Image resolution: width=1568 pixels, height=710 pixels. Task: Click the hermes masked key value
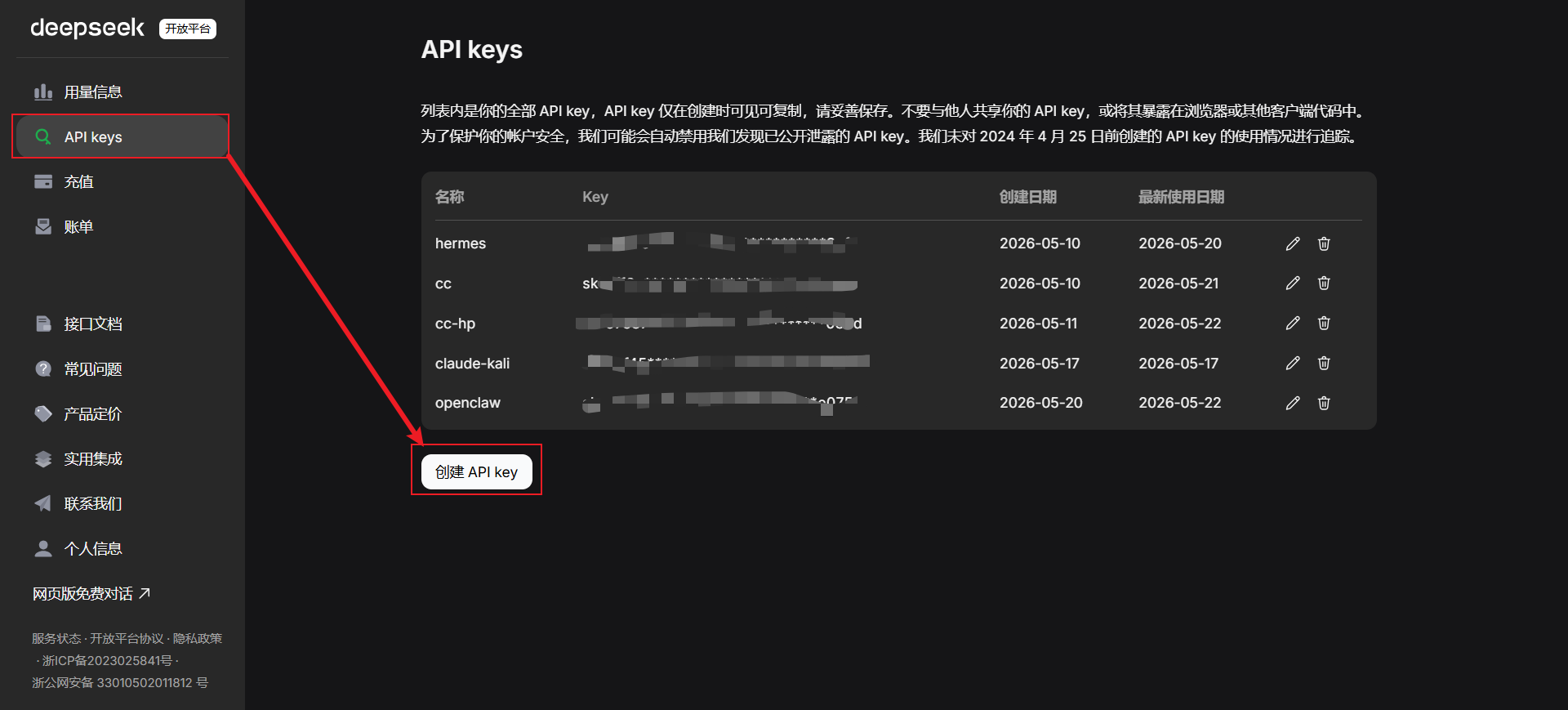click(x=721, y=242)
